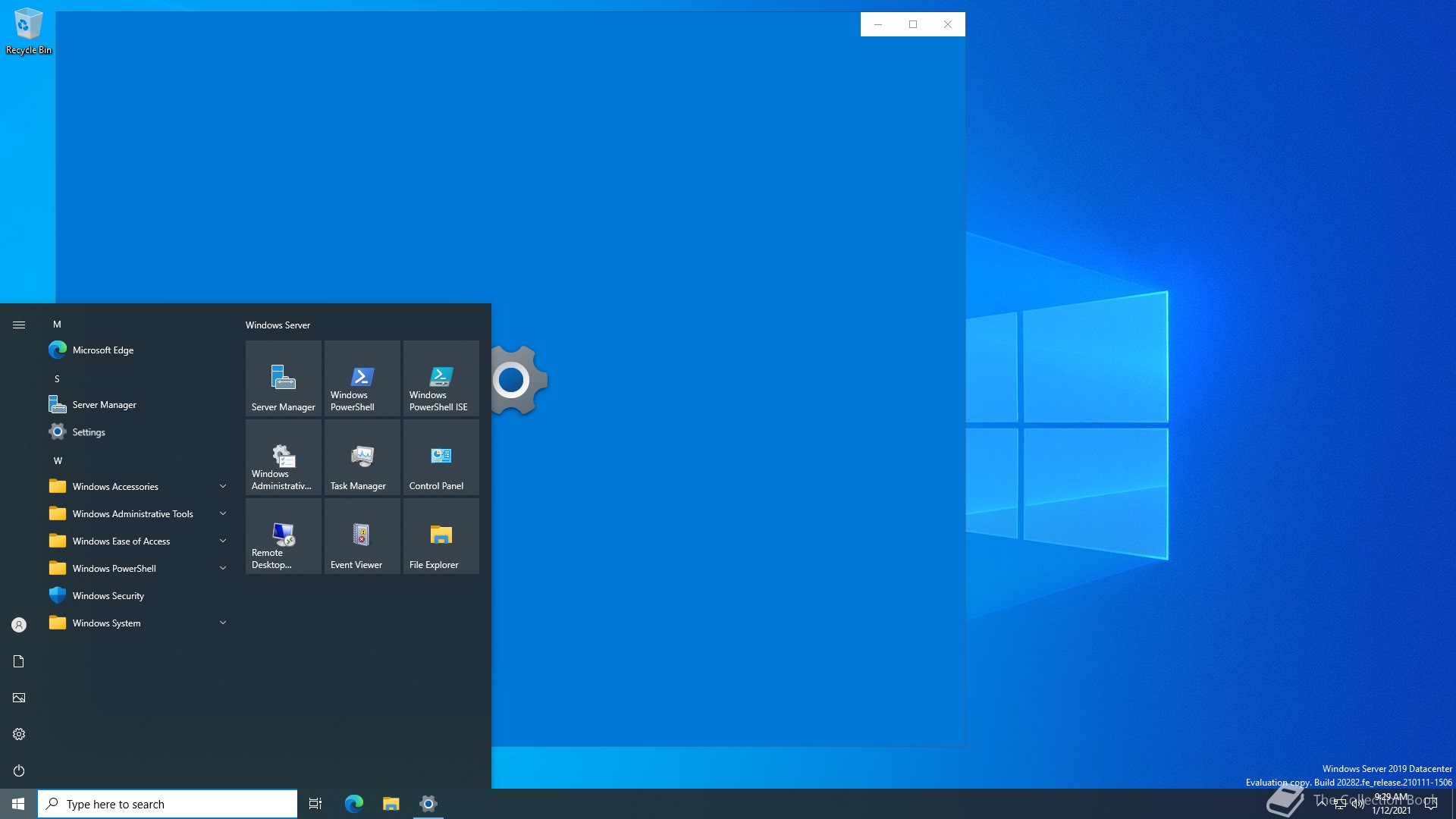Open Documents from the Start sidebar
The width and height of the screenshot is (1456, 819).
[19, 661]
